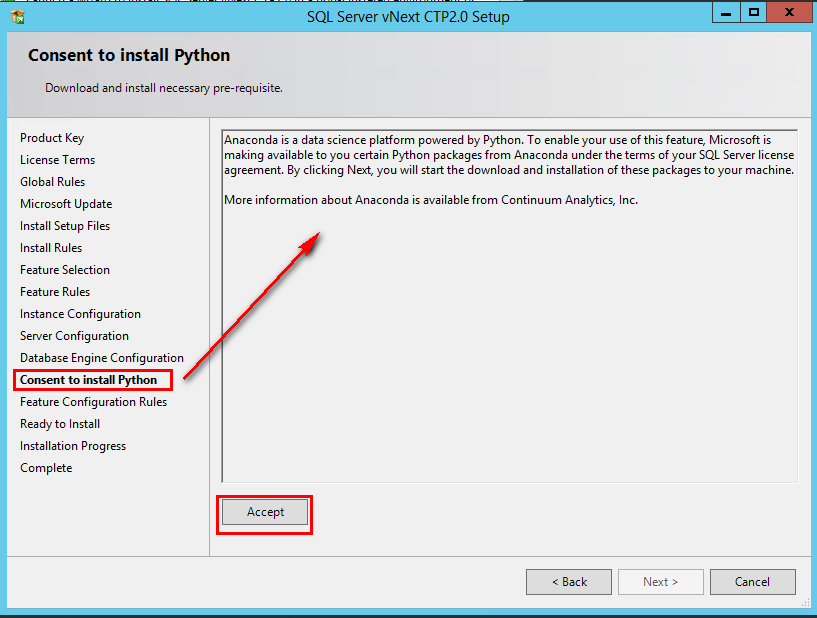This screenshot has height=618, width=817.
Task: Select the Server Configuration step
Action: (x=75, y=336)
